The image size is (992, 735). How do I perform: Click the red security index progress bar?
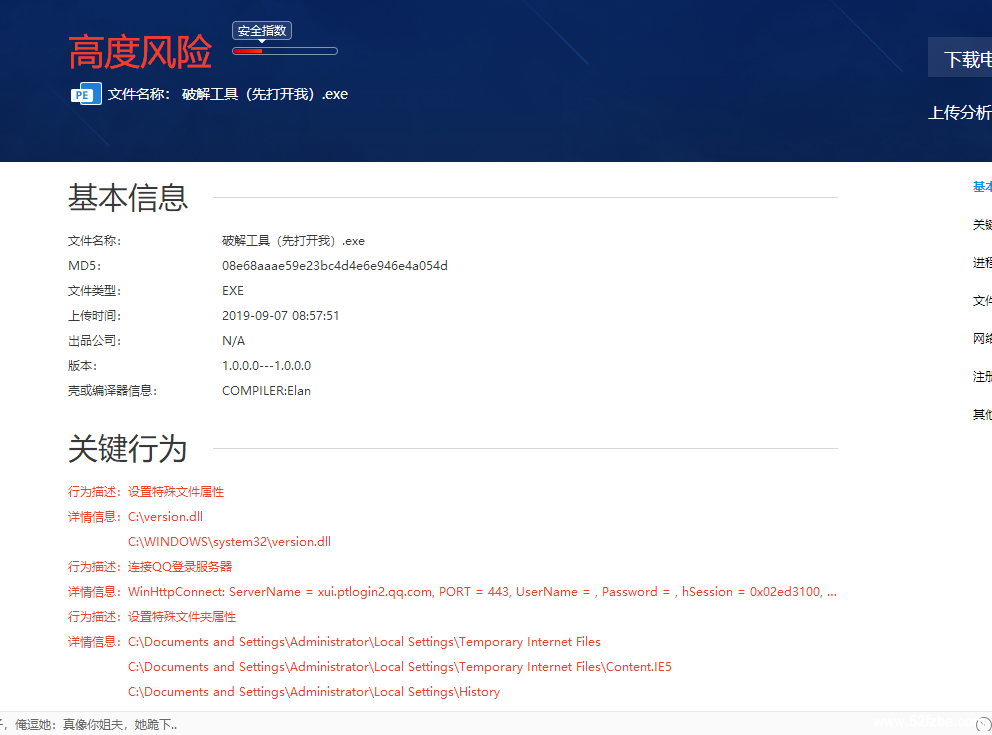285,51
